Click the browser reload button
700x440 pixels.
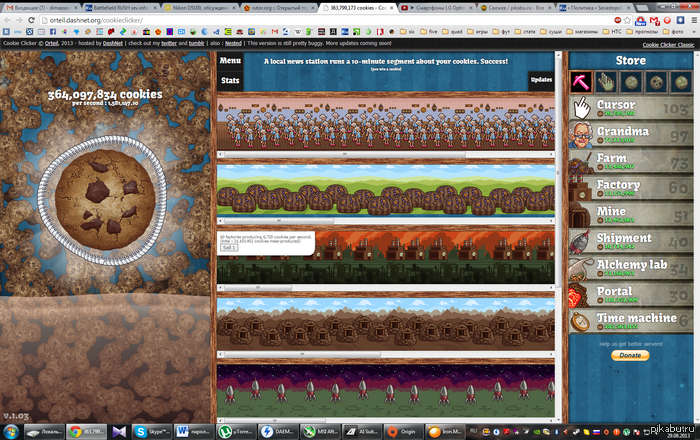(x=31, y=20)
